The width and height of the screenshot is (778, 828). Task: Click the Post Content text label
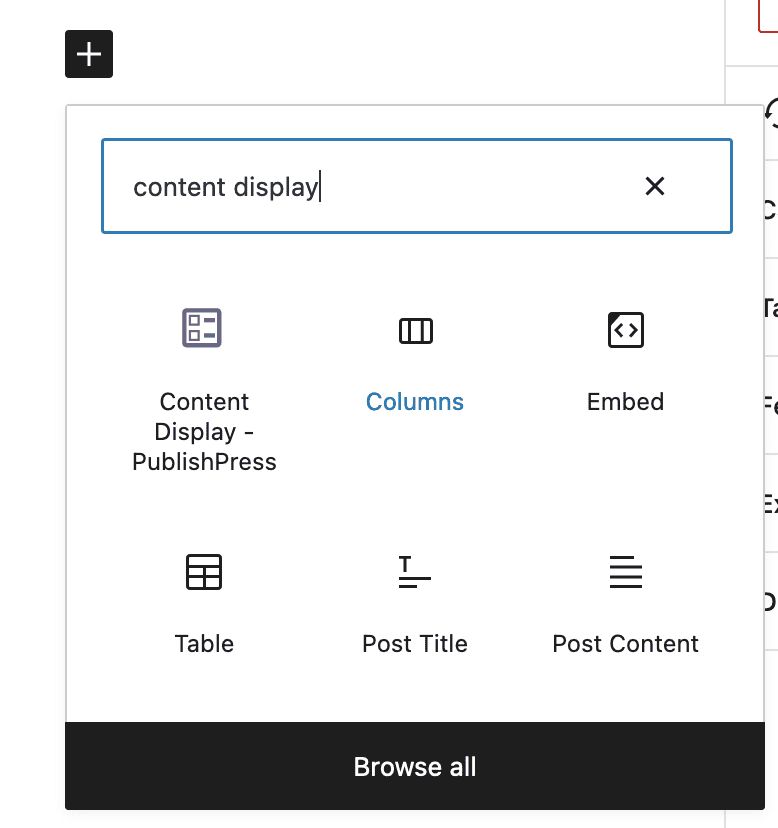pyautogui.click(x=625, y=644)
